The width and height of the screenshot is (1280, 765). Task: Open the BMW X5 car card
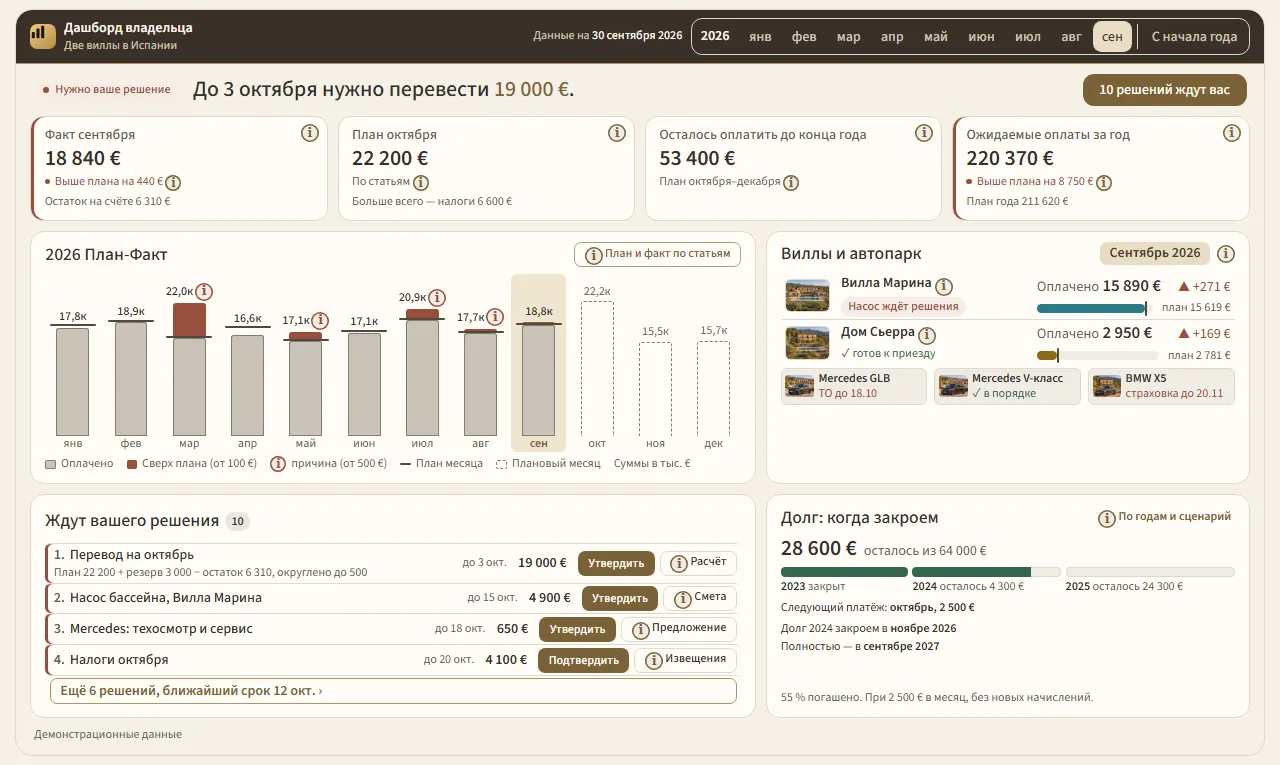click(x=1161, y=386)
